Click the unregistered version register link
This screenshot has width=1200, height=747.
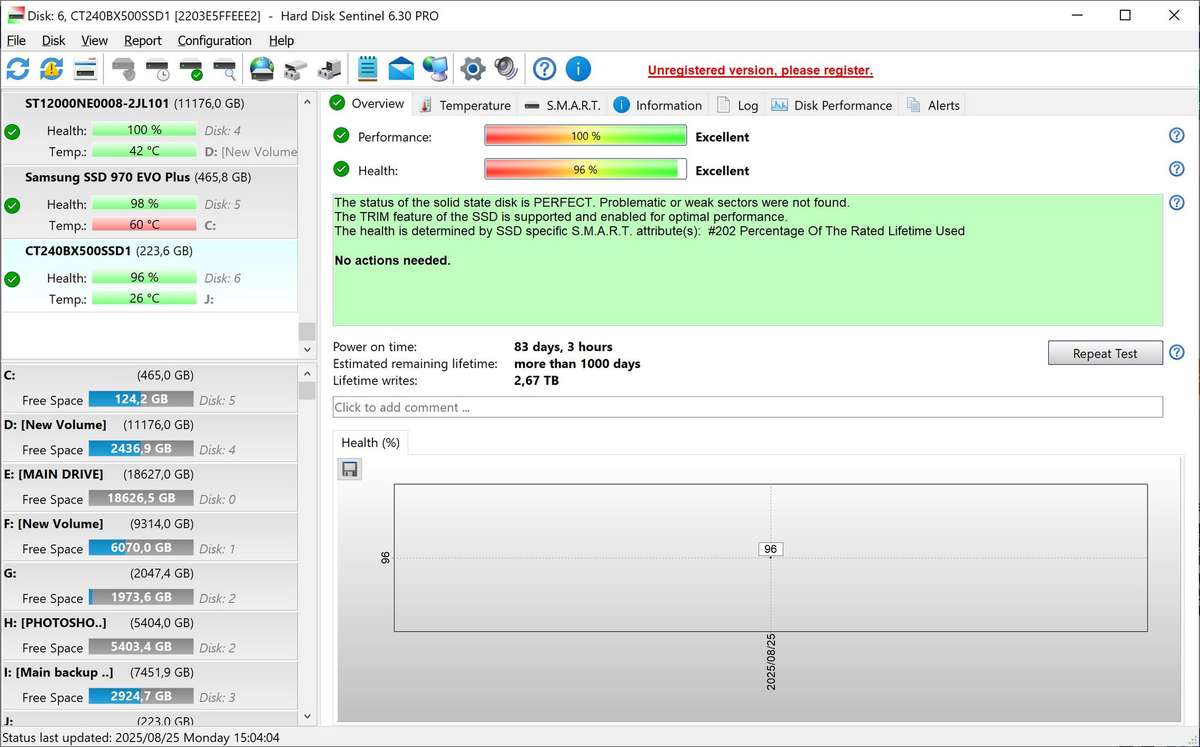(x=760, y=71)
